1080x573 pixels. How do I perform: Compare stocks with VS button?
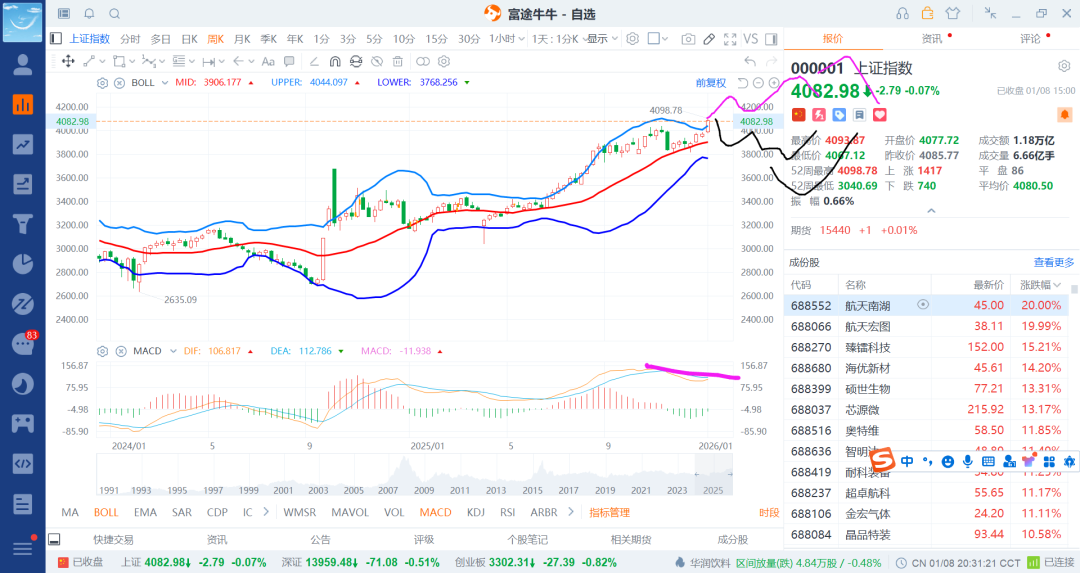click(751, 39)
